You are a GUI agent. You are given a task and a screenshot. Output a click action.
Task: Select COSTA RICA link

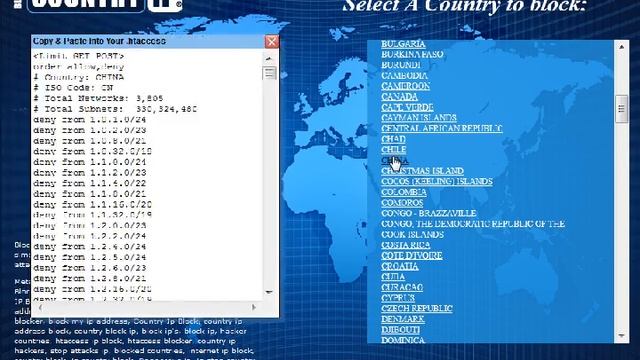coord(406,245)
